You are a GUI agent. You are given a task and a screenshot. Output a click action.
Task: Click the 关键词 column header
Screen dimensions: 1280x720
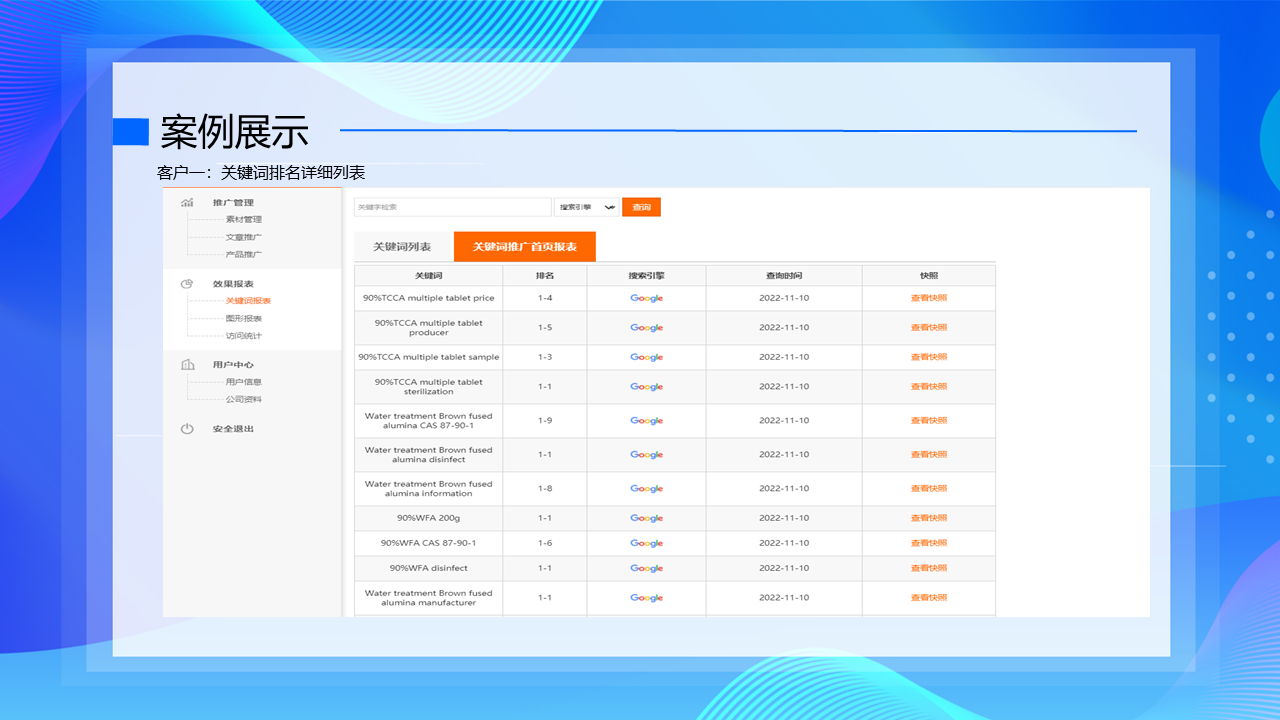tap(428, 275)
